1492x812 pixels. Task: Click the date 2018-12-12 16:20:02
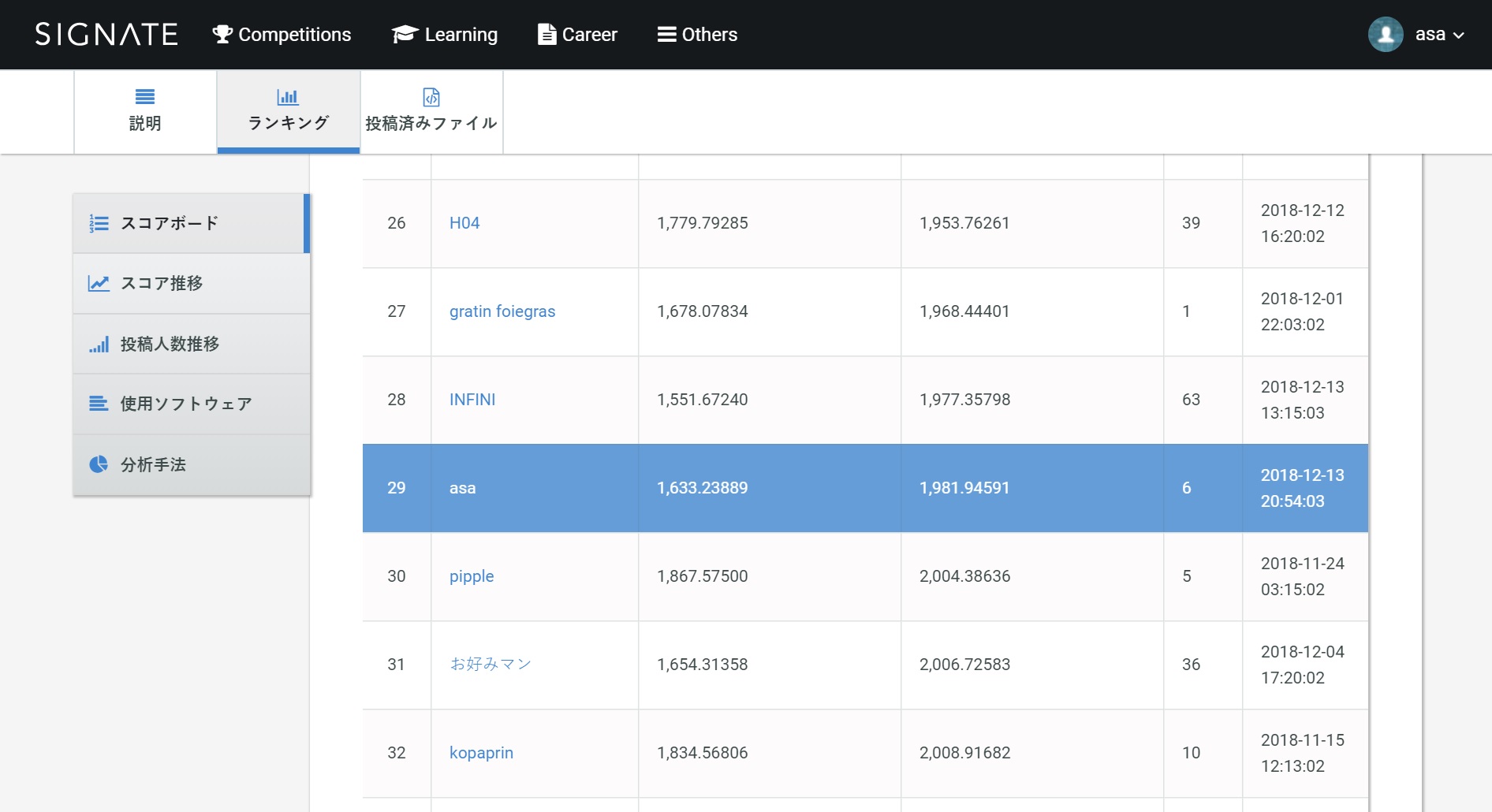[1303, 223]
